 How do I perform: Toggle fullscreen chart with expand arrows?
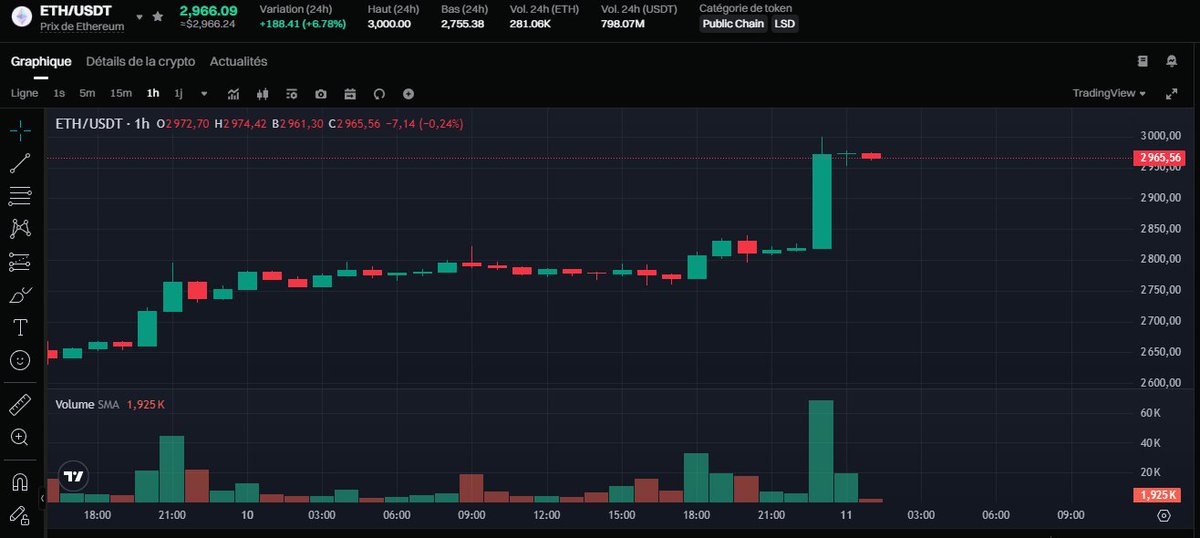click(x=1172, y=94)
